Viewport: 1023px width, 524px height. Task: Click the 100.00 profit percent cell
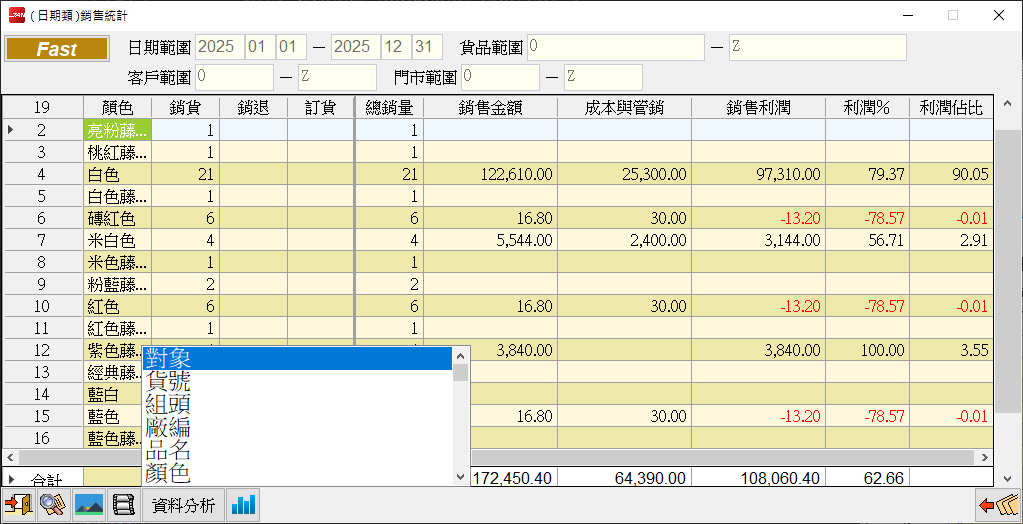point(867,350)
